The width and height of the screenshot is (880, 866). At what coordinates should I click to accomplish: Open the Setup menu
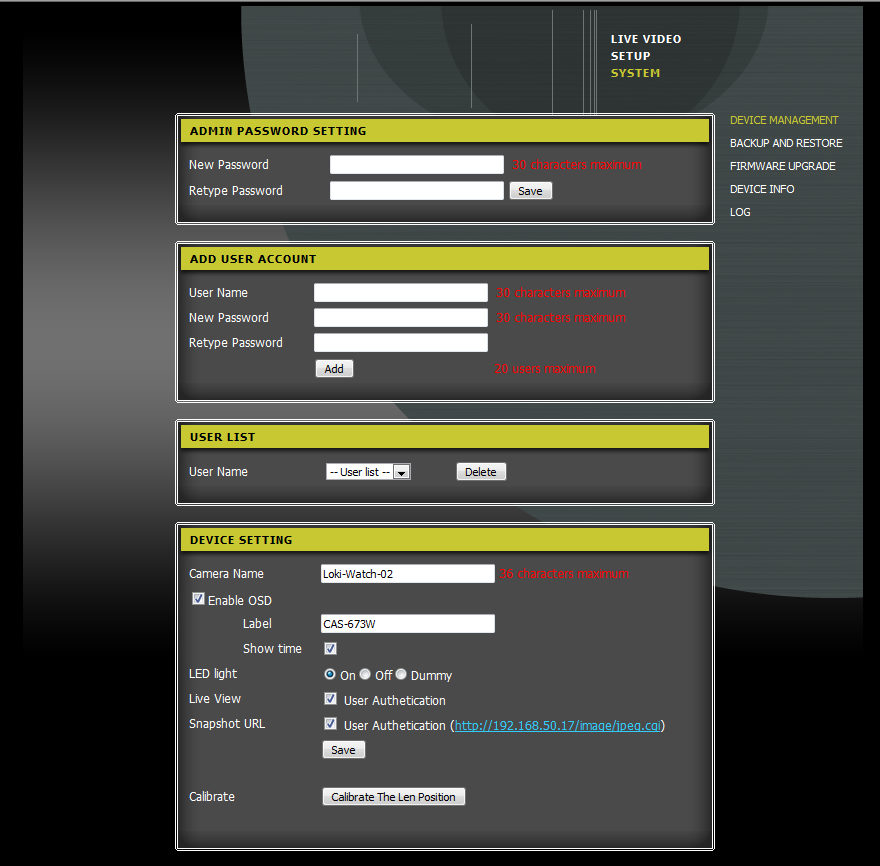coord(630,56)
